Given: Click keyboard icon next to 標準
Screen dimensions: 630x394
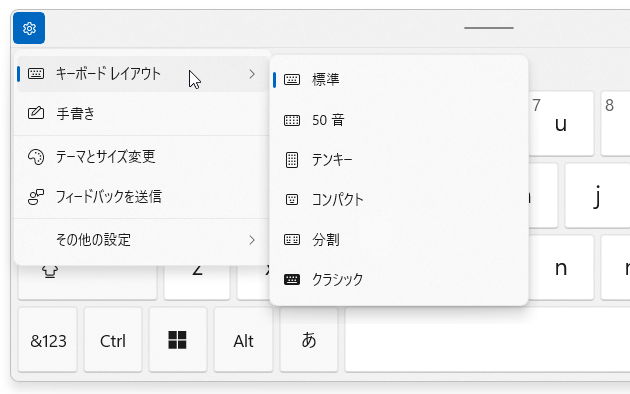Looking at the screenshot, I should point(292,80).
